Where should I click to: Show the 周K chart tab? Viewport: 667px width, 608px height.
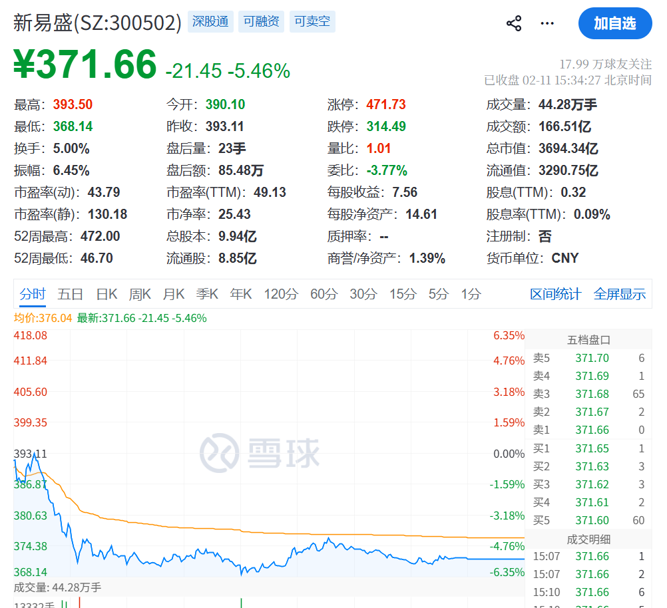coord(140,294)
